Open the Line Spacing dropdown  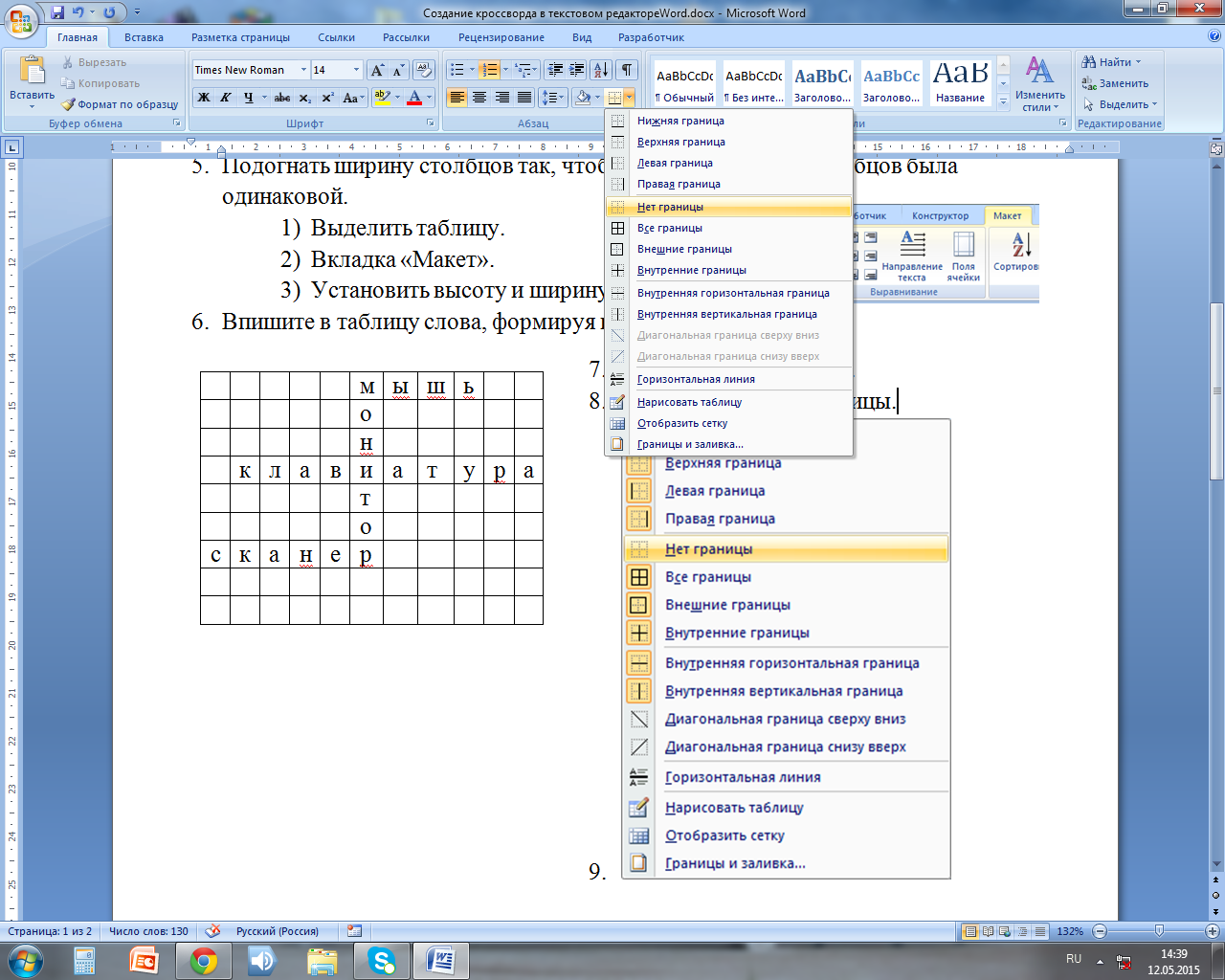tap(553, 98)
